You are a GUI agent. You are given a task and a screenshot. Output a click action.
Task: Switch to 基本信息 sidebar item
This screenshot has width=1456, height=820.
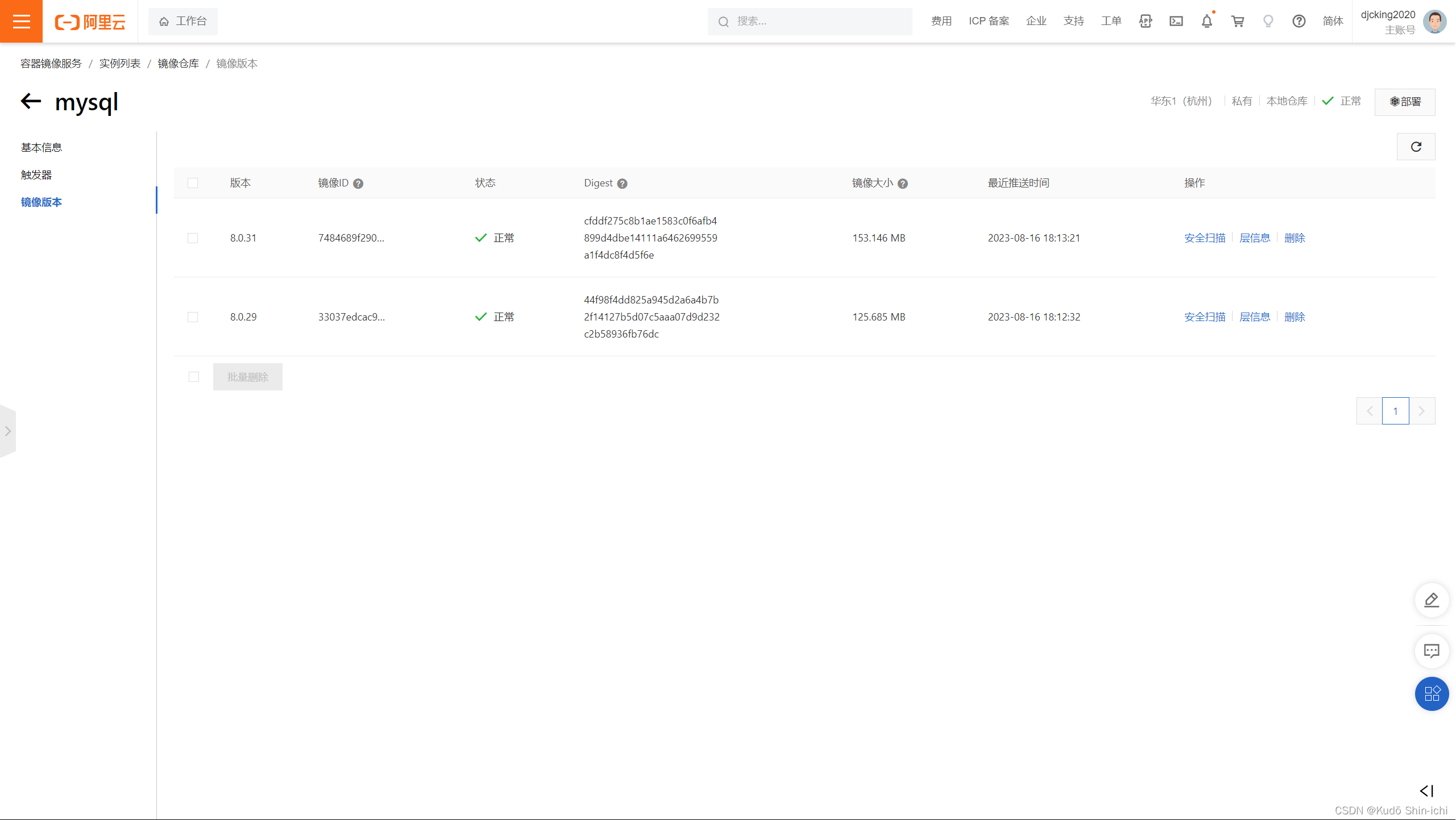click(42, 148)
